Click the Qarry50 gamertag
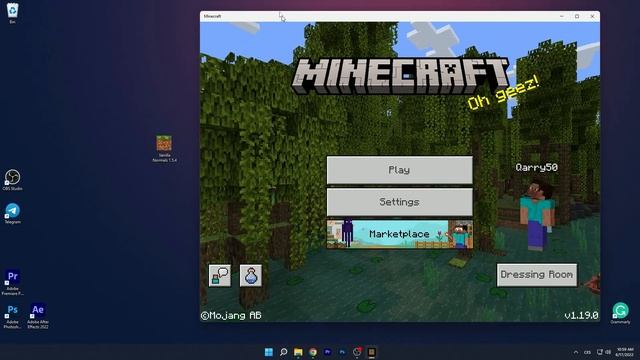The width and height of the screenshot is (640, 360). pyautogui.click(x=536, y=167)
